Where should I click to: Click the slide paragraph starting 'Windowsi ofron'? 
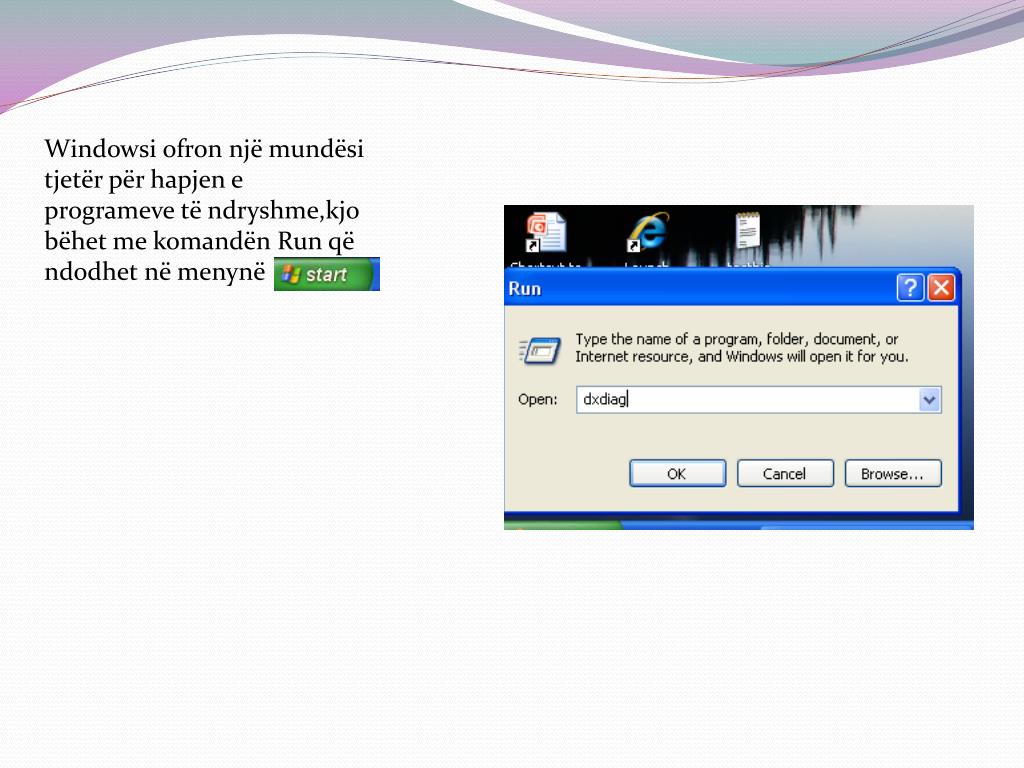(204, 210)
